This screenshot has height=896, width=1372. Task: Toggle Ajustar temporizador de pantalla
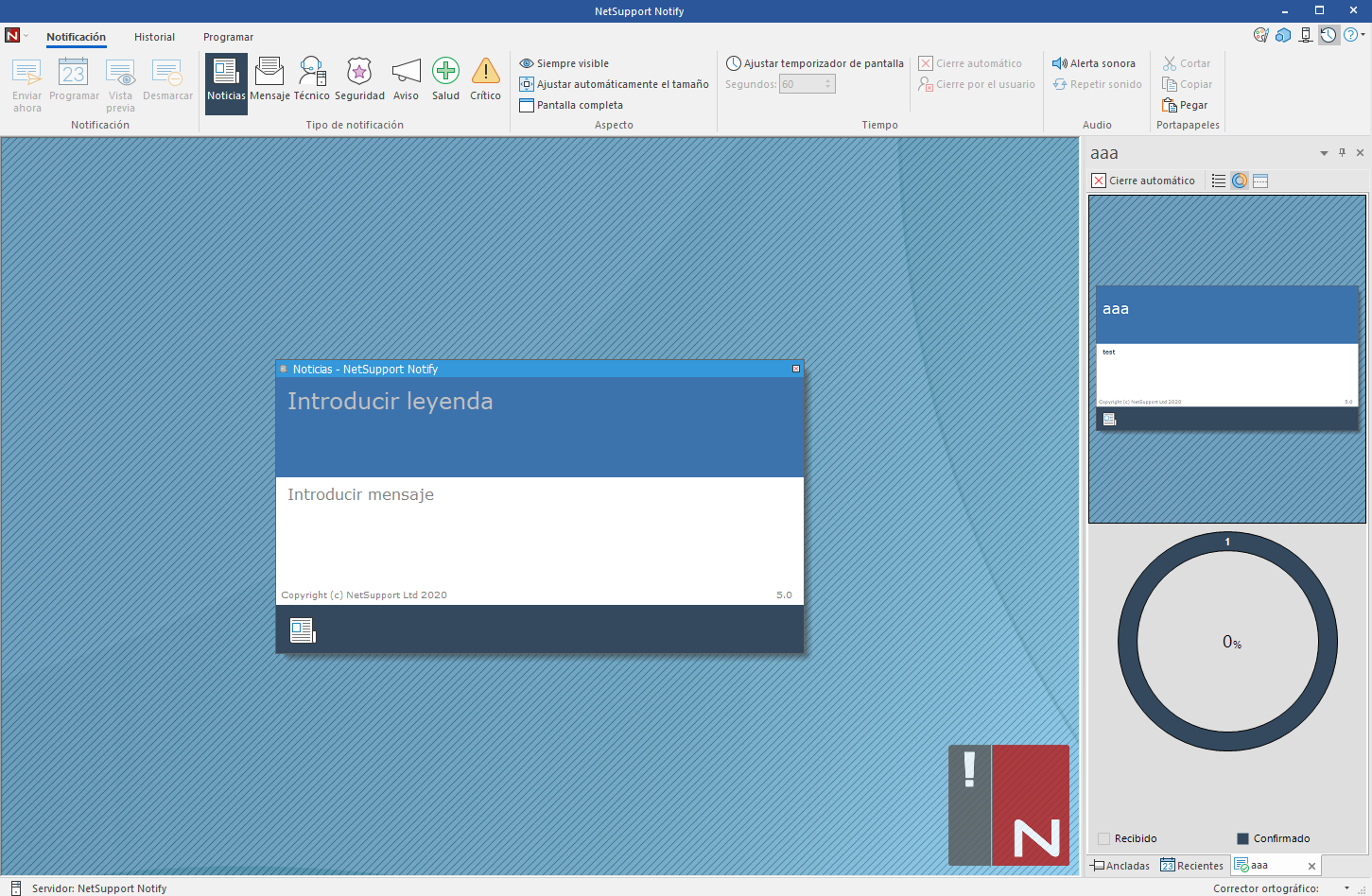(x=815, y=63)
